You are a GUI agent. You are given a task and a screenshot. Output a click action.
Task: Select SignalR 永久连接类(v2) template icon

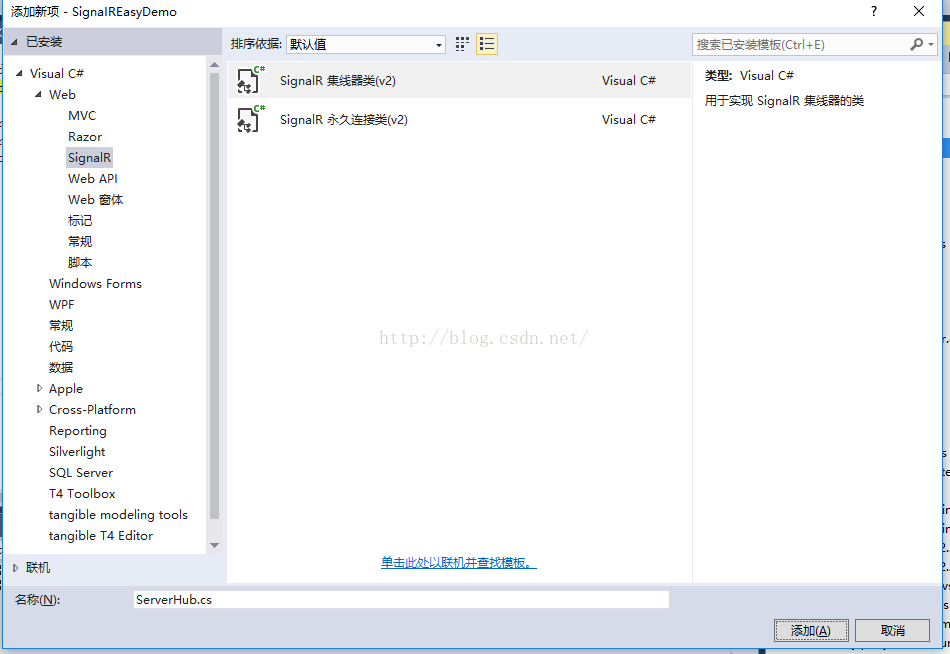coord(250,119)
